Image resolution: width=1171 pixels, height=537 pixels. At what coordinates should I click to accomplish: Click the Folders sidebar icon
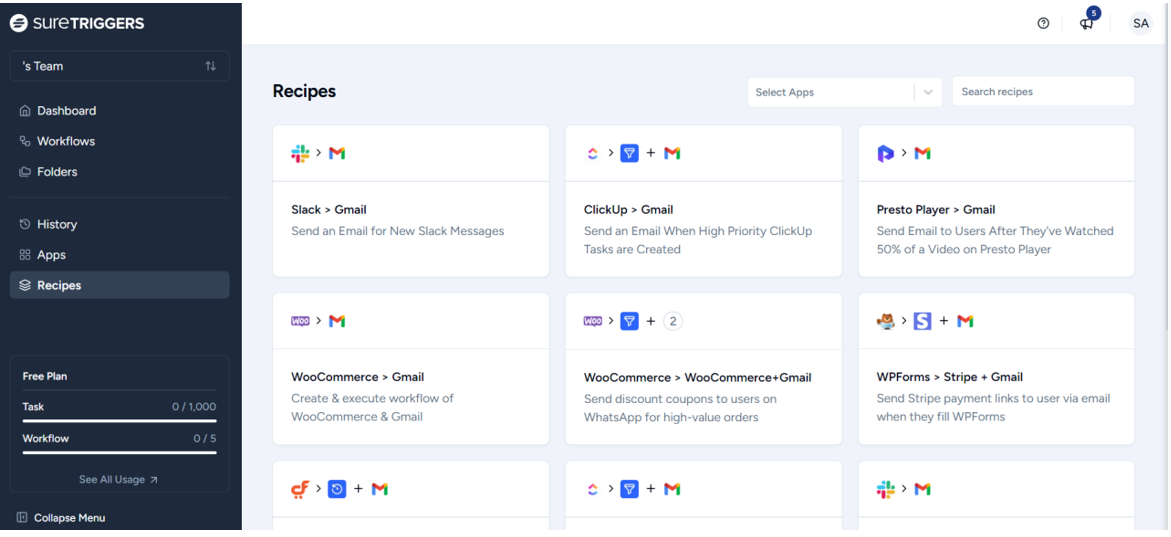(25, 172)
